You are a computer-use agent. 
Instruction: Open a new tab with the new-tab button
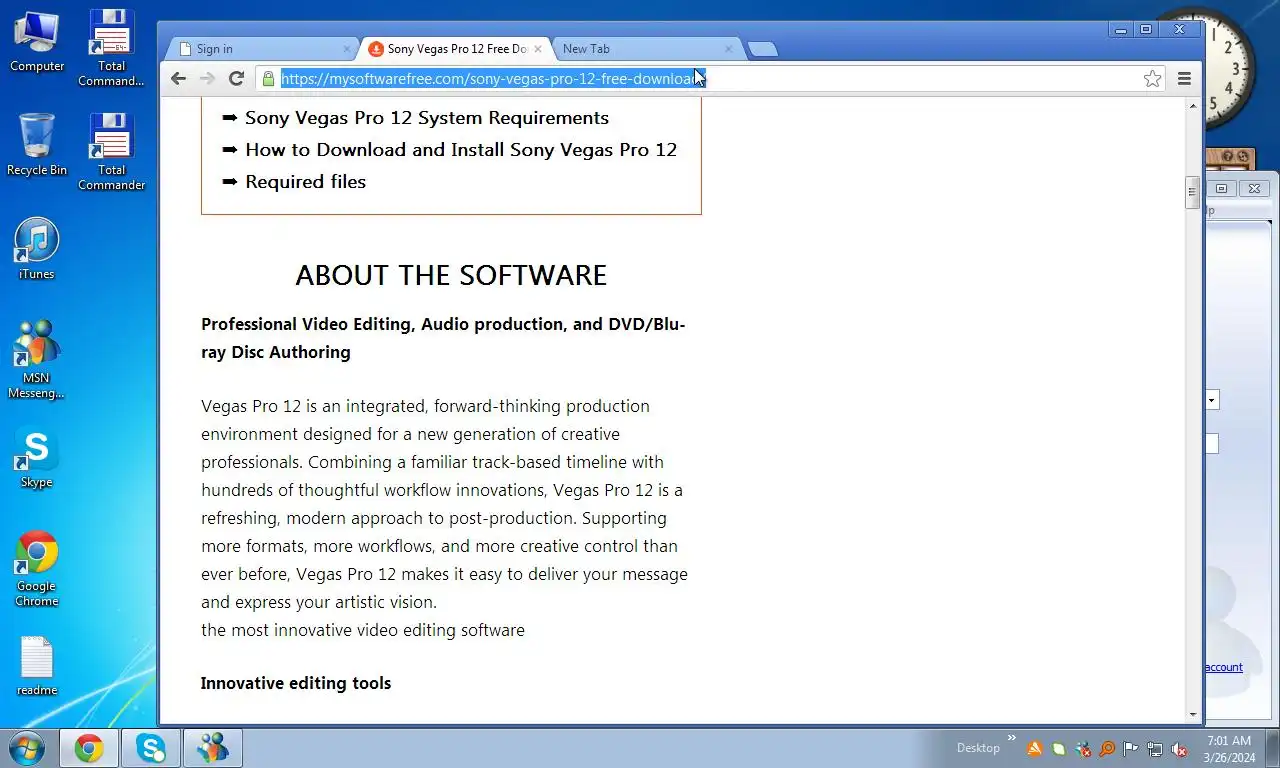click(x=762, y=49)
